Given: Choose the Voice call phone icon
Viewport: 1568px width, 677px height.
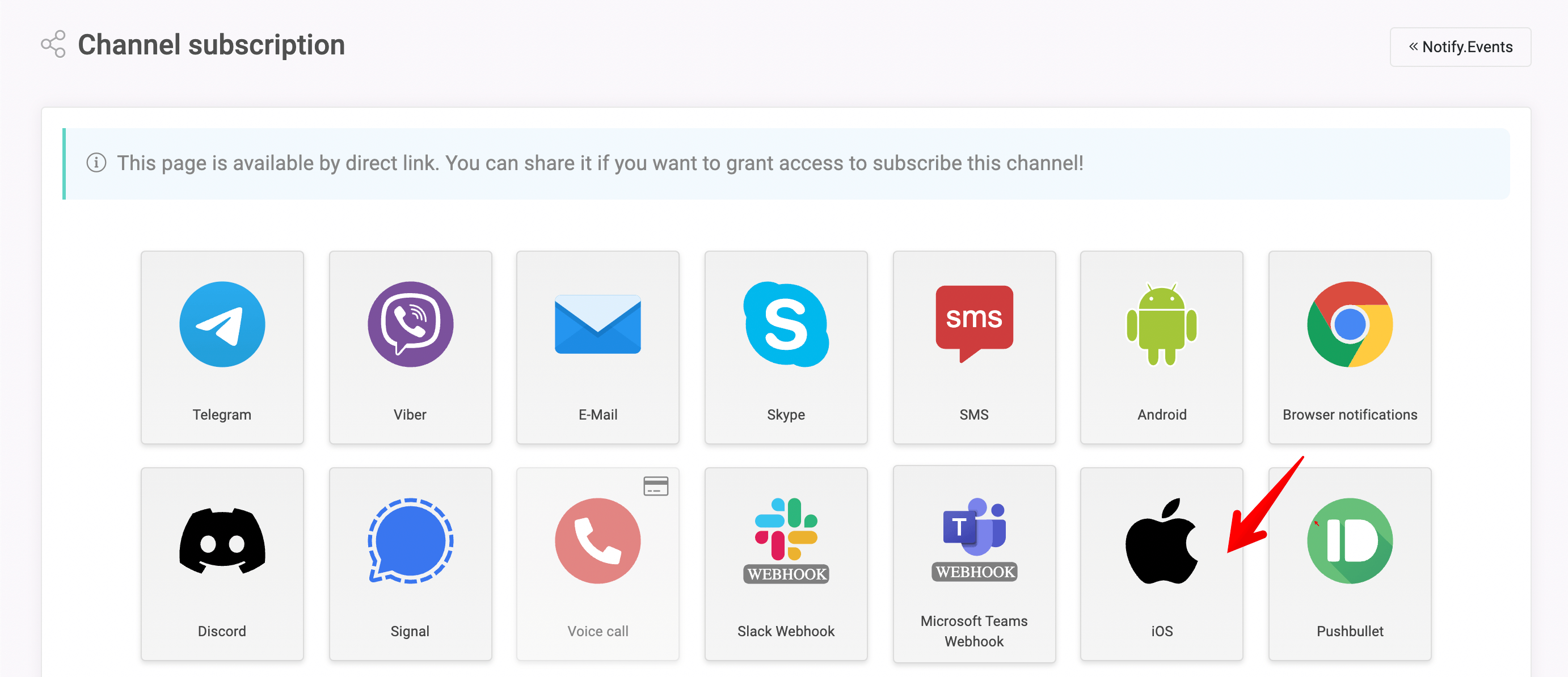Looking at the screenshot, I should (598, 541).
